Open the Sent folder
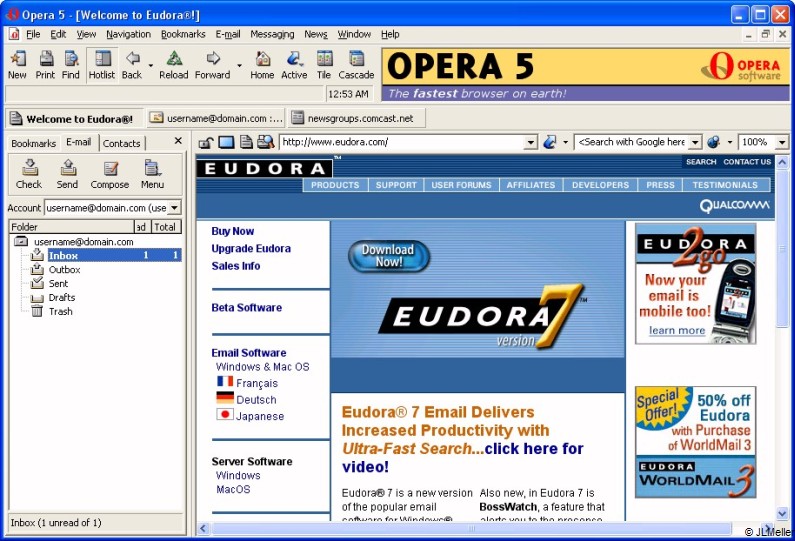Viewport: 795px width, 541px height. pyautogui.click(x=58, y=283)
